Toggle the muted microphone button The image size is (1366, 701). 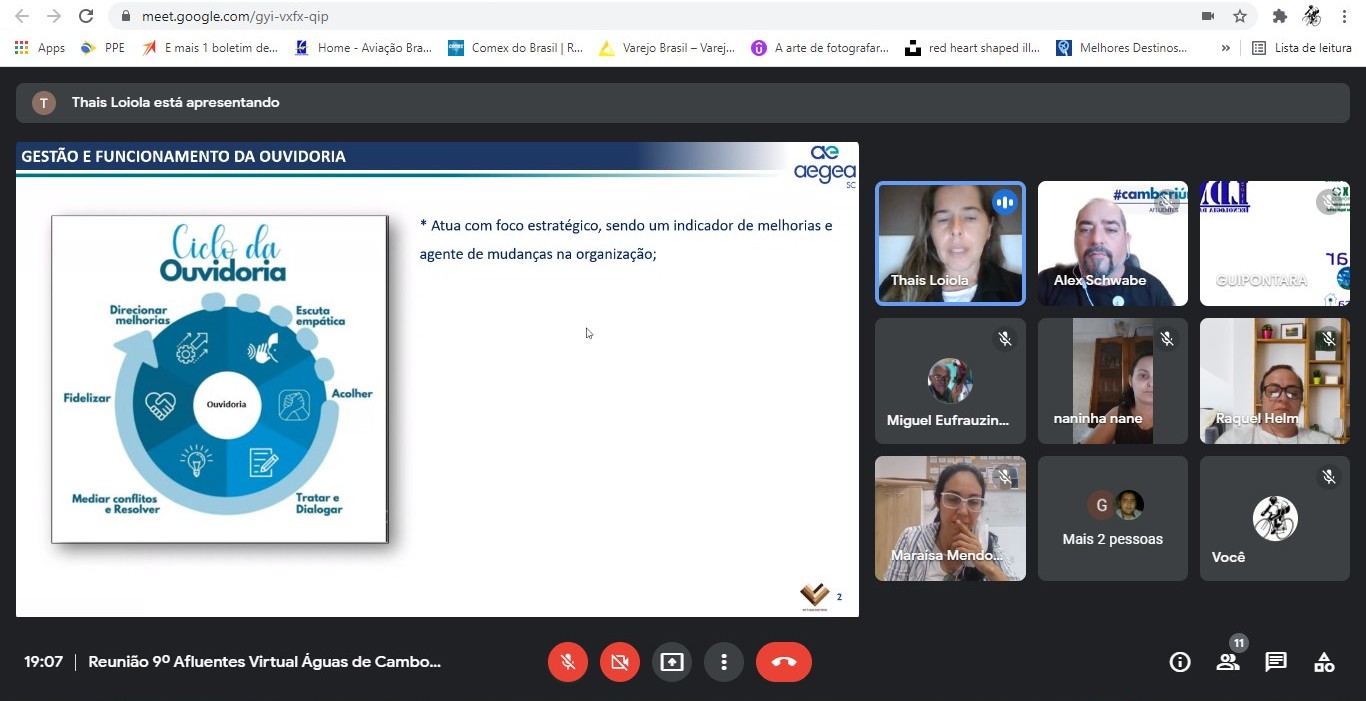tap(568, 662)
